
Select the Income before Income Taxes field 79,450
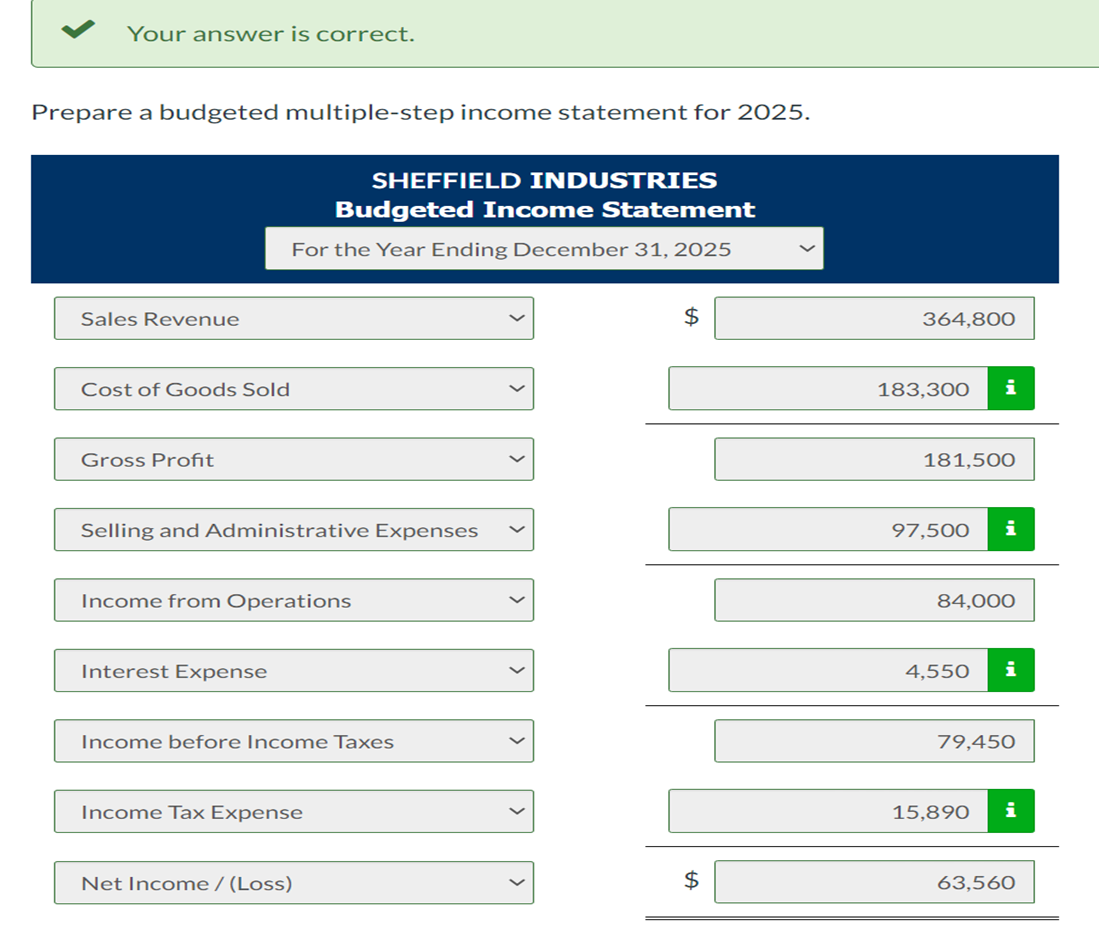[x=874, y=741]
